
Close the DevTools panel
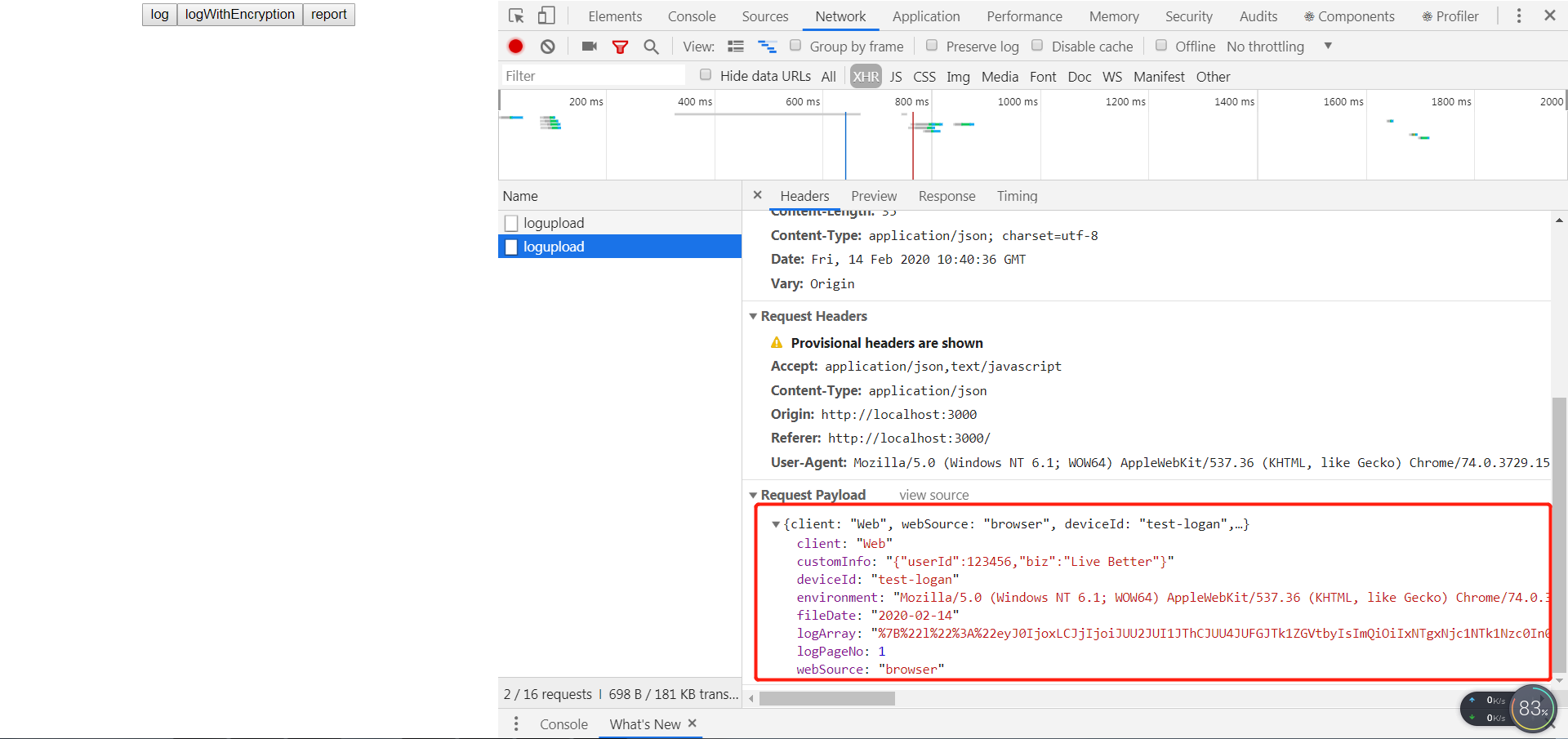coord(1550,16)
